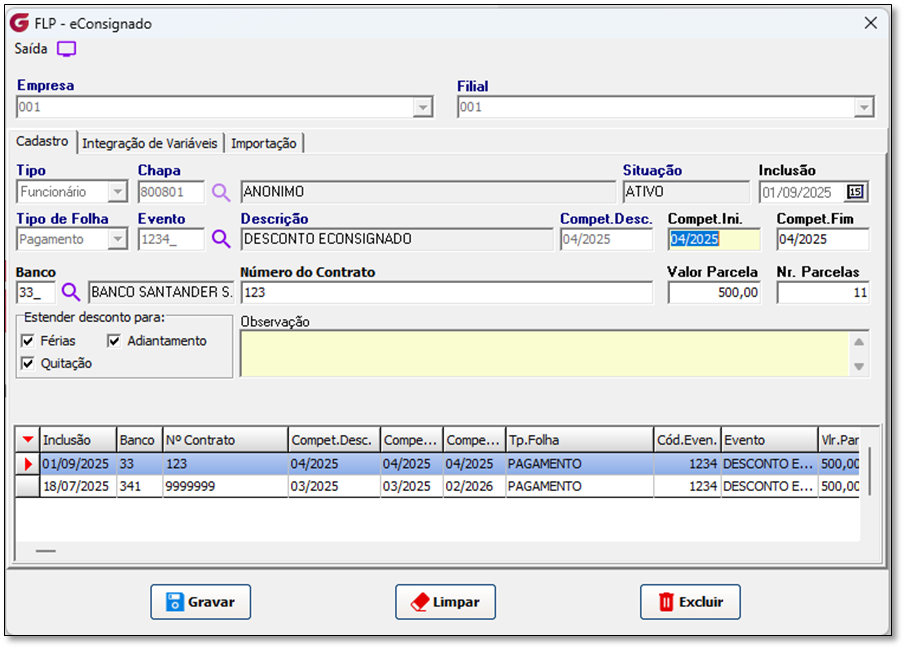Sort by the Inclusão column header
Screen dimensions: 905x649
click(78, 440)
